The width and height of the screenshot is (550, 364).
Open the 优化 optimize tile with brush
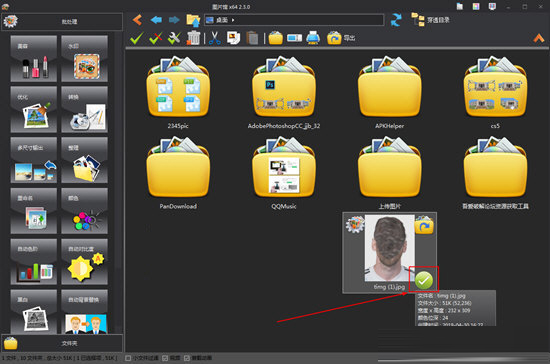point(34,109)
